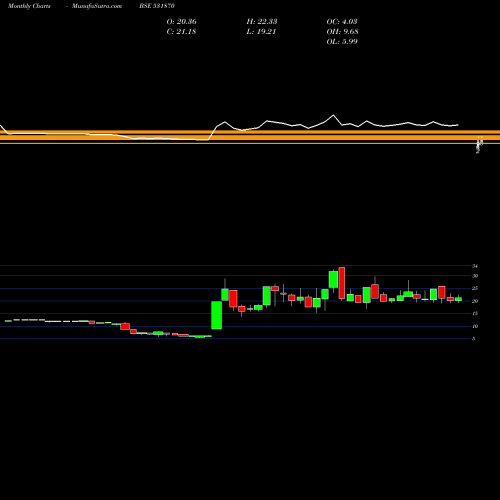500x500 pixels.
Task: Select the low value 'L: 19.21'
Action: 261,31
